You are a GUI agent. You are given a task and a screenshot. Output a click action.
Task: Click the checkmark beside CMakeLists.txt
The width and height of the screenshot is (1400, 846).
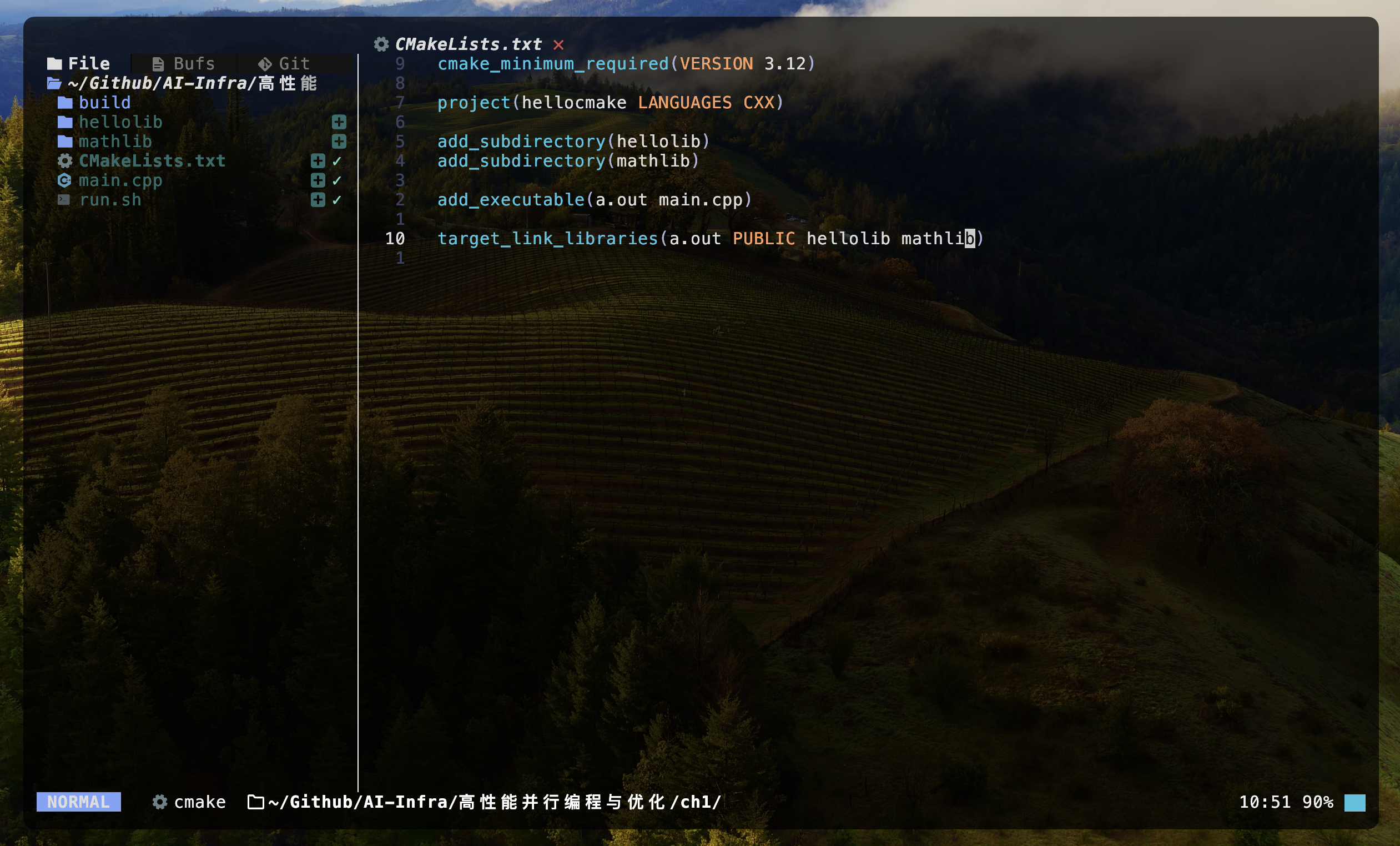tap(337, 161)
